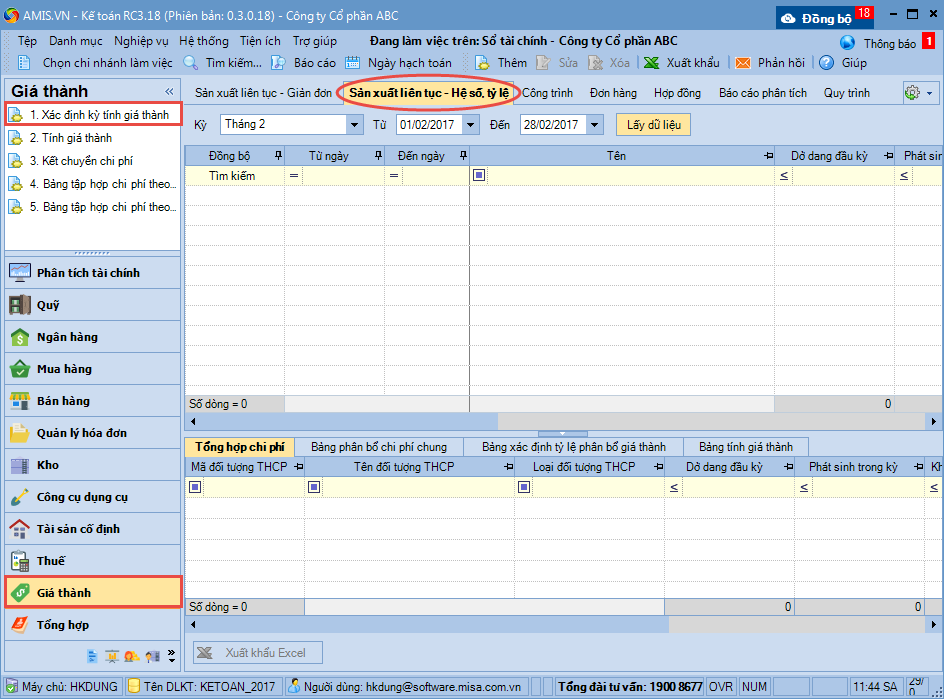Switch to Sản xuất liên tục - Giản đơn tab

point(263,93)
